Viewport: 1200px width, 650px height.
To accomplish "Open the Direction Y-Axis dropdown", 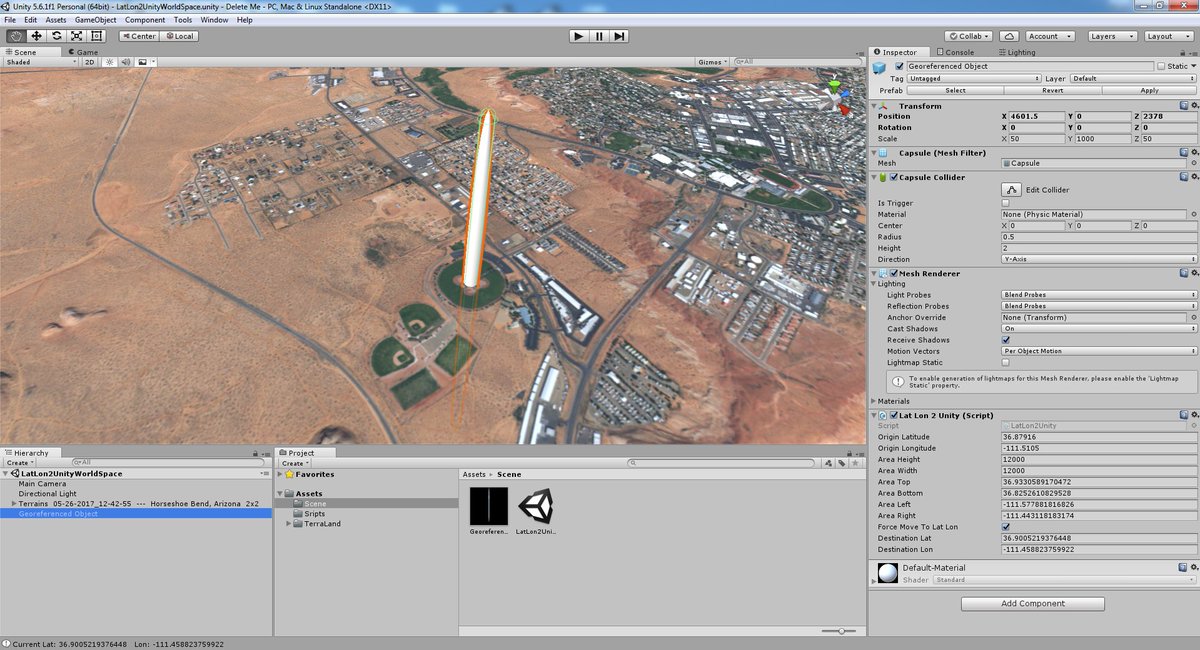I will click(1099, 259).
